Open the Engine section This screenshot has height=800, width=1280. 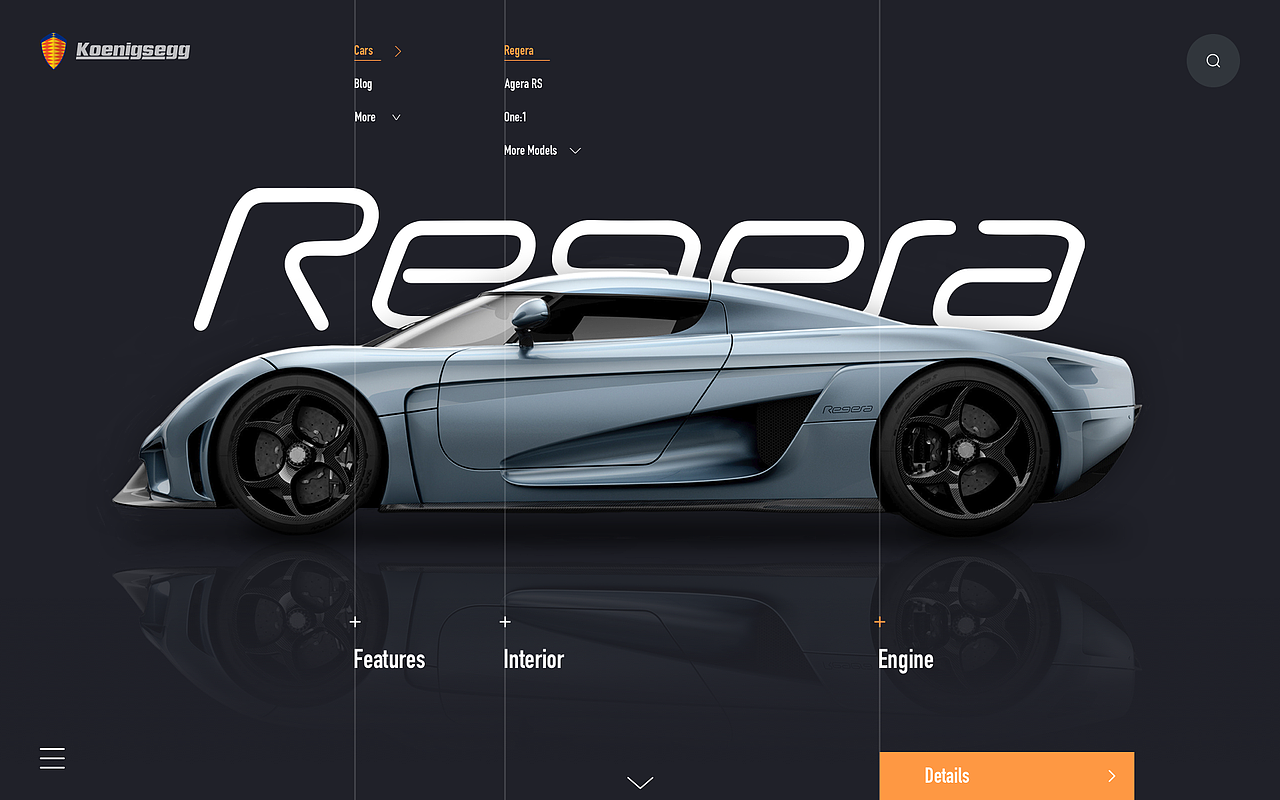(x=906, y=660)
